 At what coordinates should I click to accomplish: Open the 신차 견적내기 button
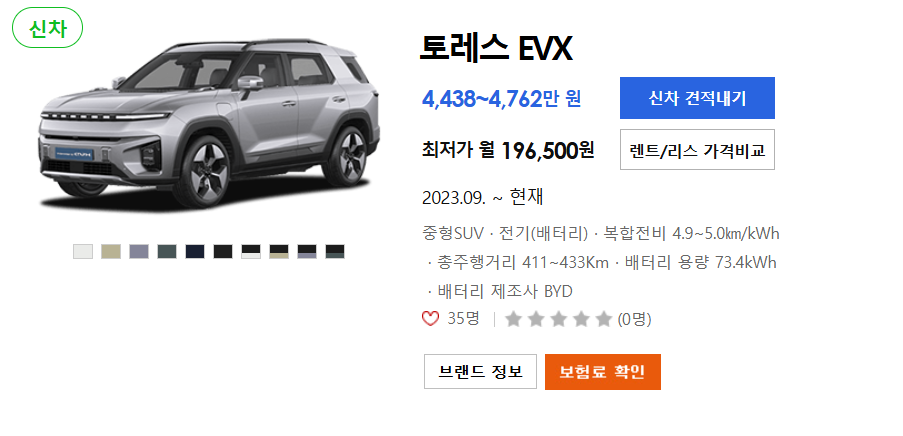697,98
